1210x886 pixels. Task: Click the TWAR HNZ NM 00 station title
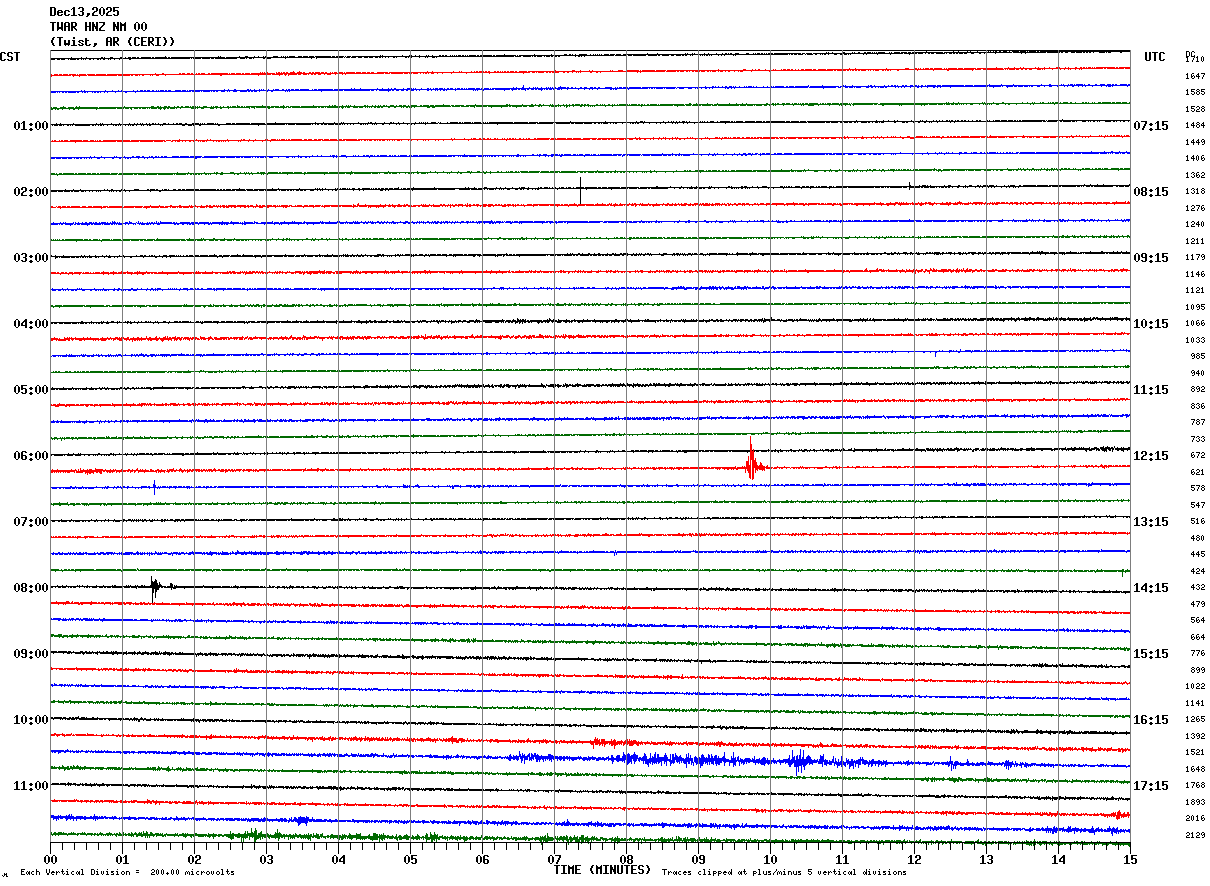tap(98, 27)
